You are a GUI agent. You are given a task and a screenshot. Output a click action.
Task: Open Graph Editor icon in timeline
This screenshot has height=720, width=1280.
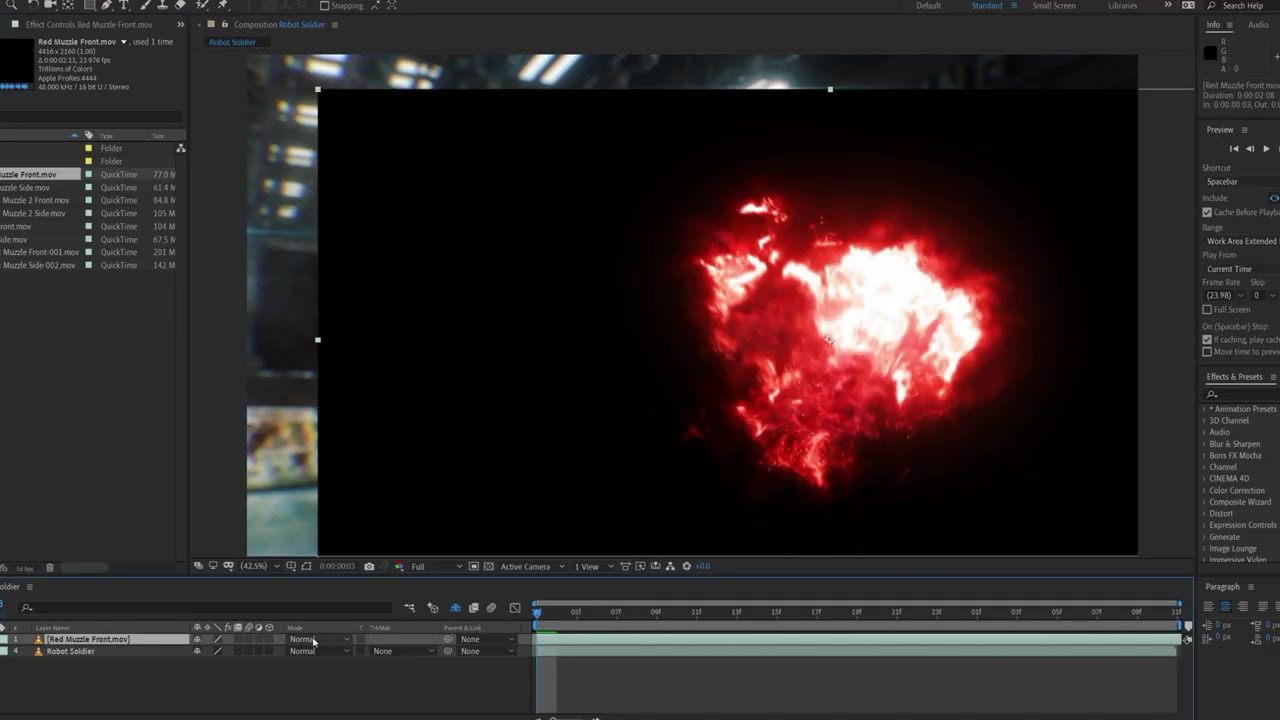click(514, 608)
